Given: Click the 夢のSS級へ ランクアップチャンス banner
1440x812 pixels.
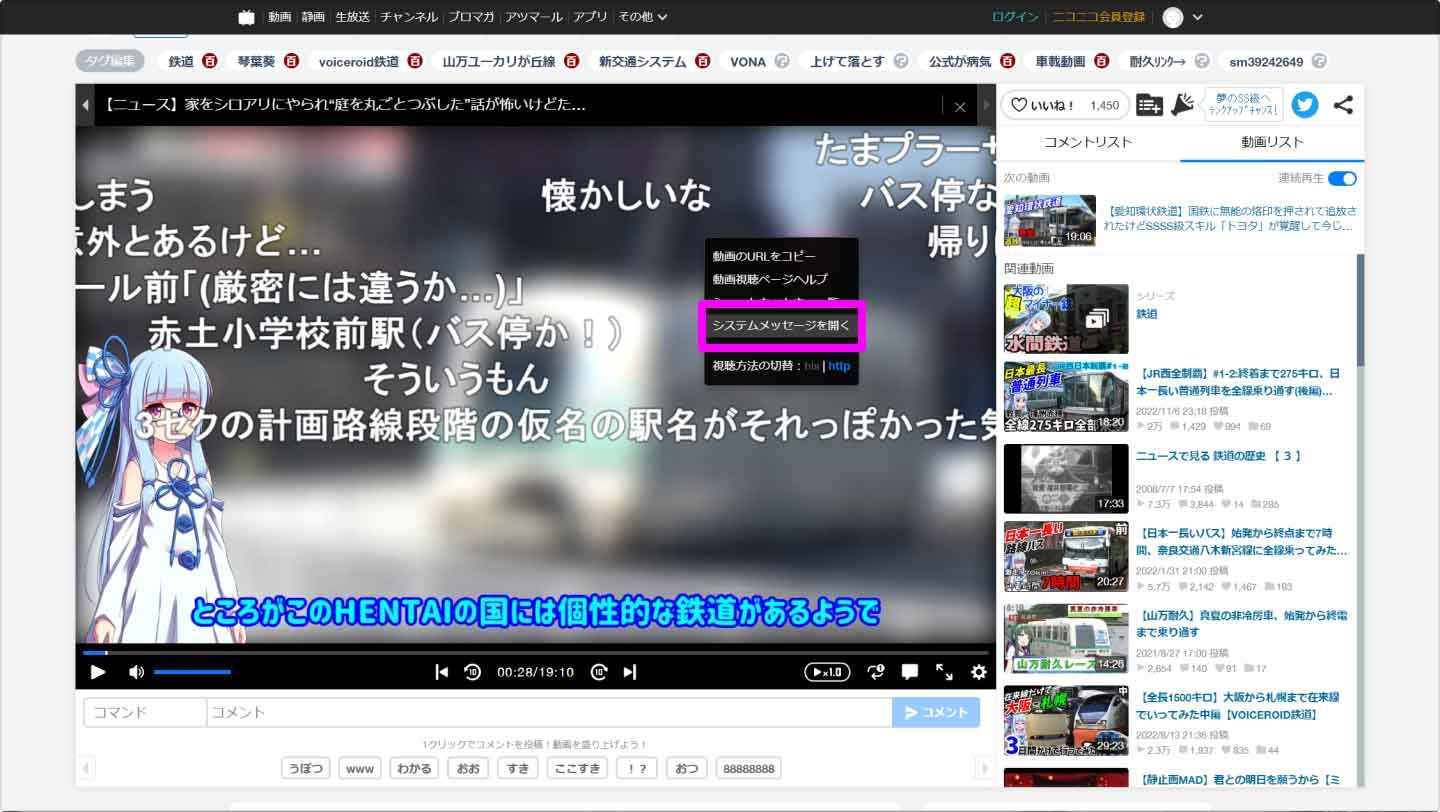Looking at the screenshot, I should [1243, 105].
